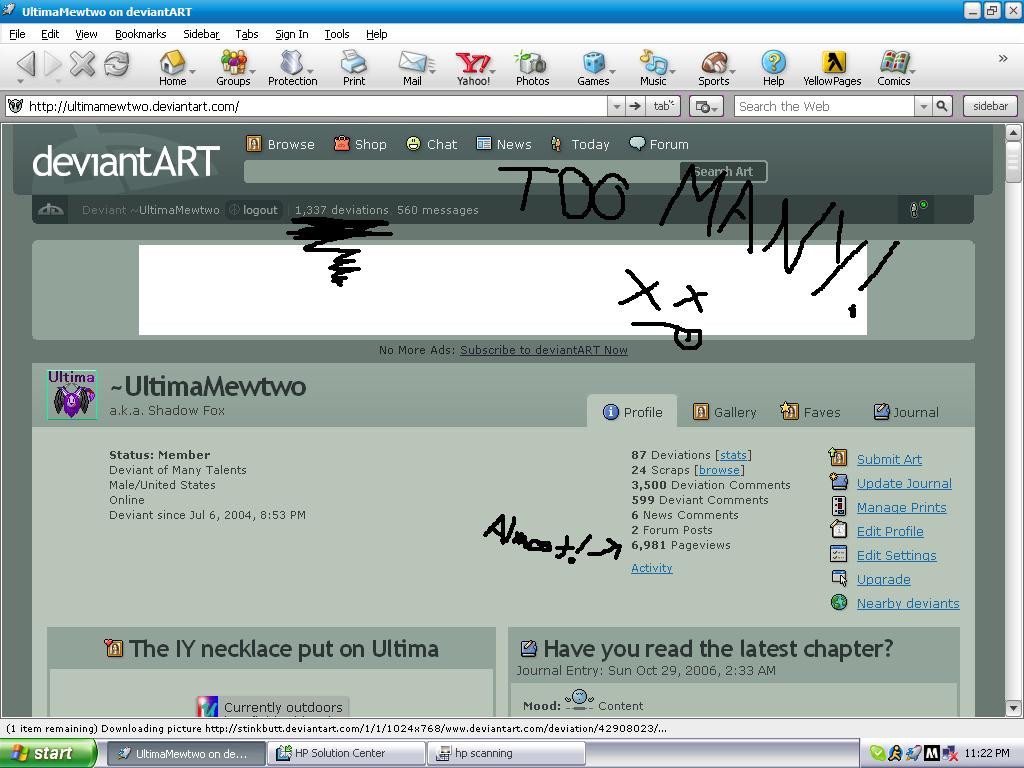Viewport: 1024px width, 768px height.
Task: Open deviantART News link
Action: click(504, 144)
